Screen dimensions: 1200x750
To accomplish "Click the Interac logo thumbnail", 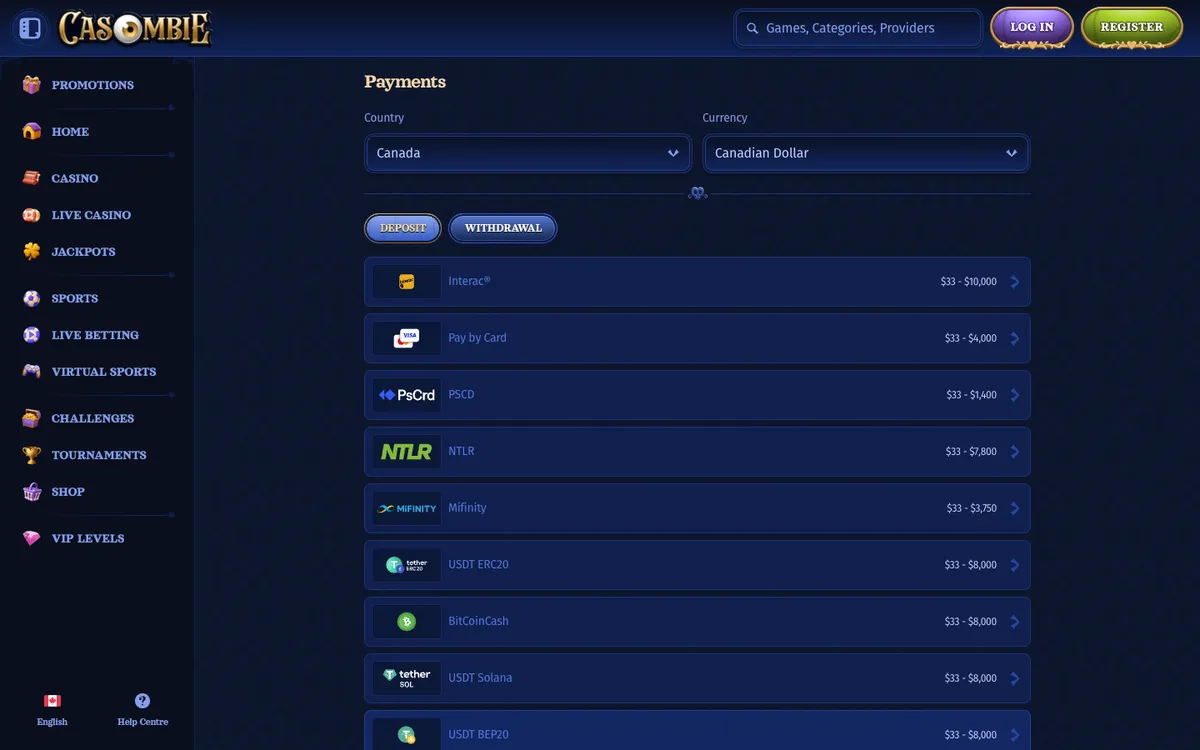I will [407, 282].
